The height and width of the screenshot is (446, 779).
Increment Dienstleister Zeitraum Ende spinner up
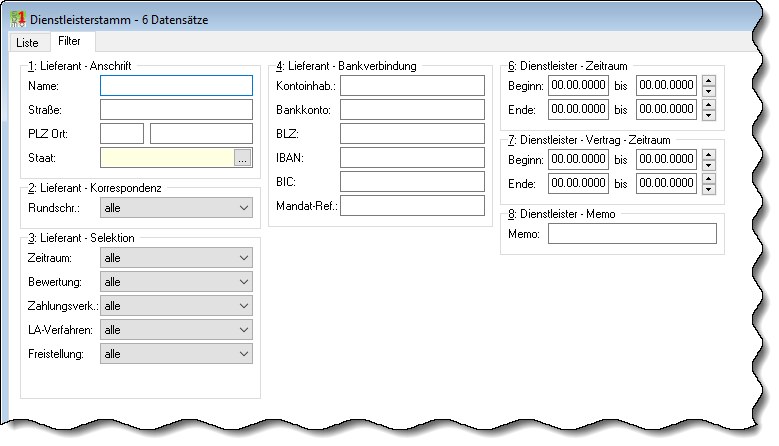pos(709,104)
